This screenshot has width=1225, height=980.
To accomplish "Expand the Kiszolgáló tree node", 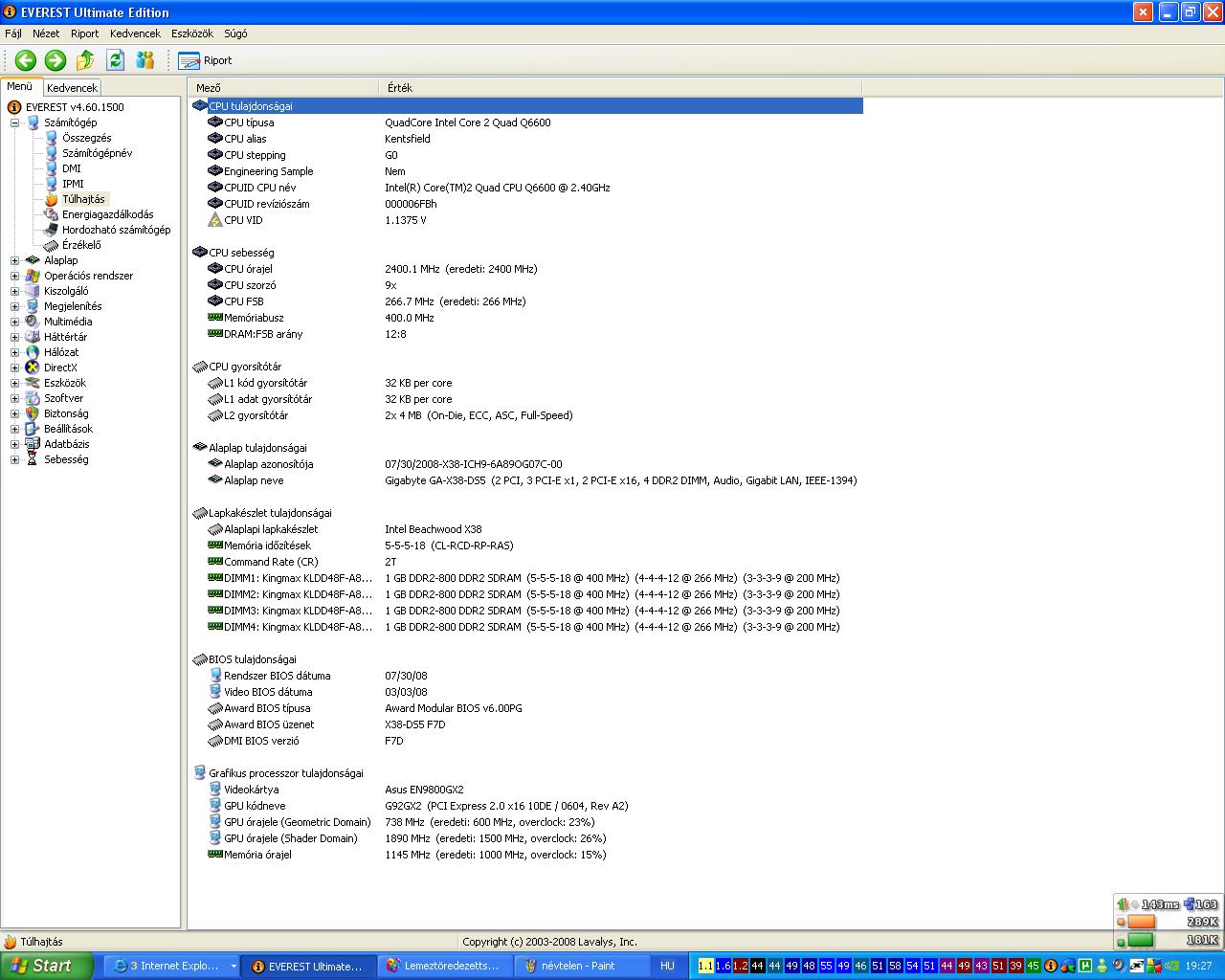I will pos(14,291).
